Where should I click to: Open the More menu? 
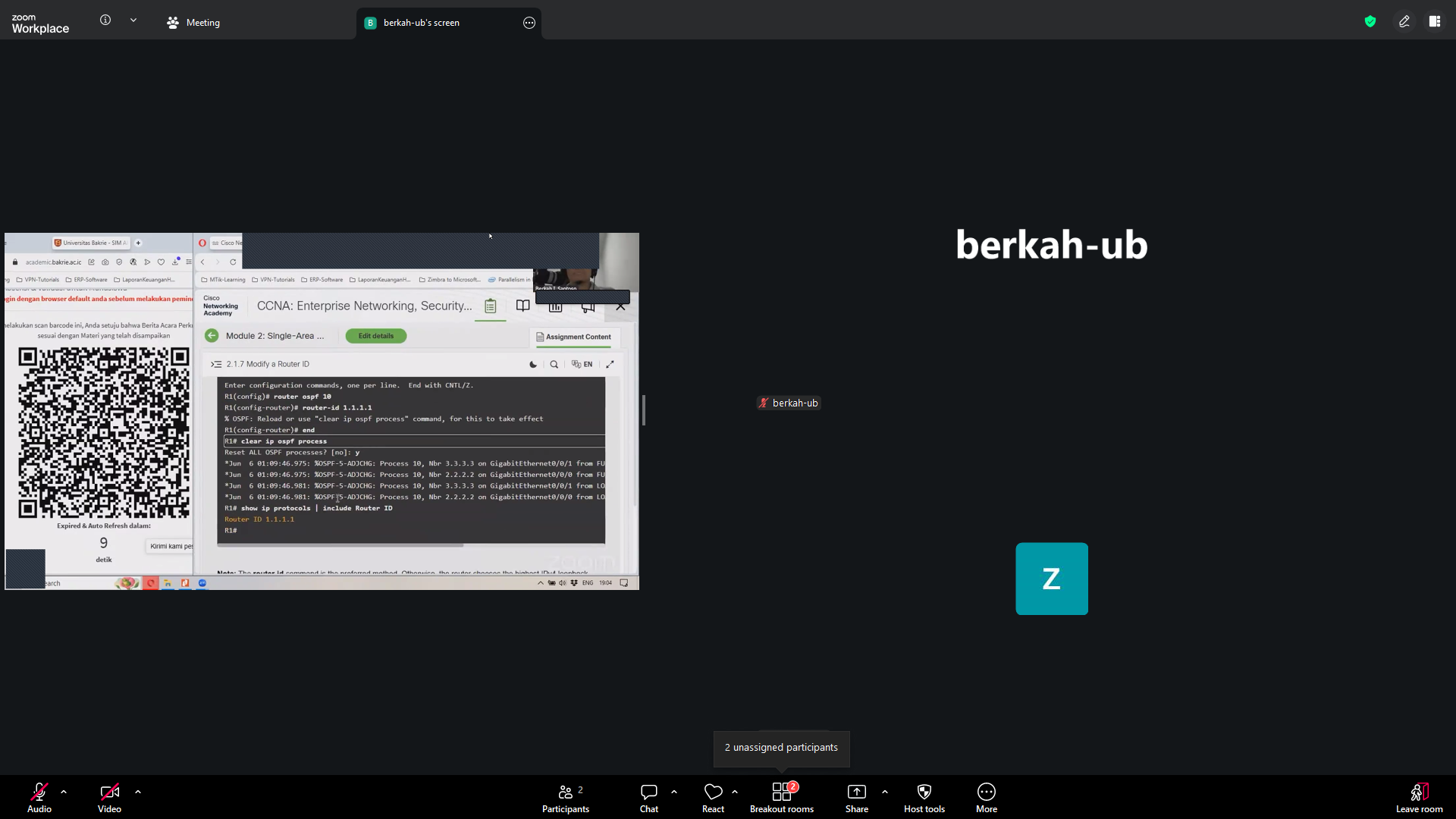tap(987, 798)
